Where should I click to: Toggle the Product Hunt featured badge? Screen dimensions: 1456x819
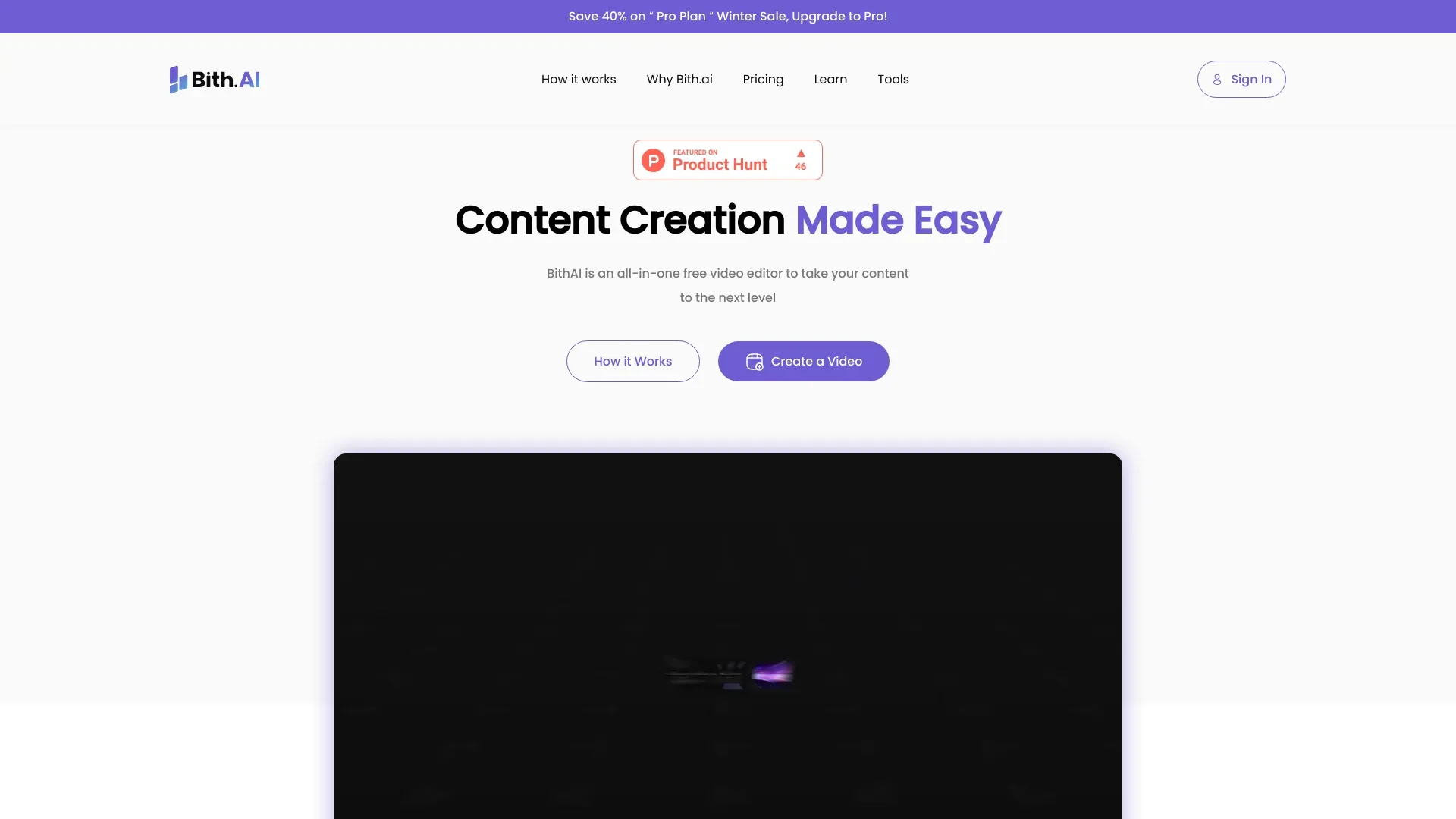click(728, 160)
